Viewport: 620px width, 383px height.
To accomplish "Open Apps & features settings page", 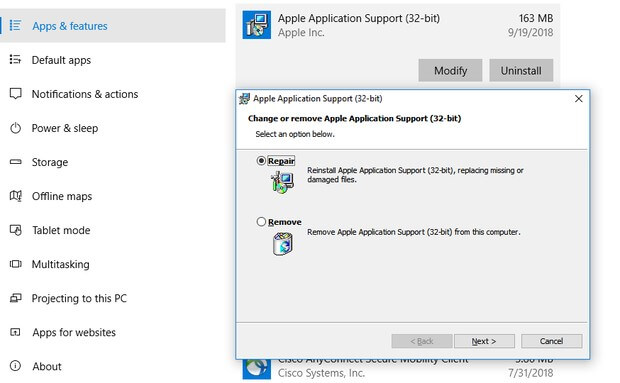I will click(x=113, y=26).
